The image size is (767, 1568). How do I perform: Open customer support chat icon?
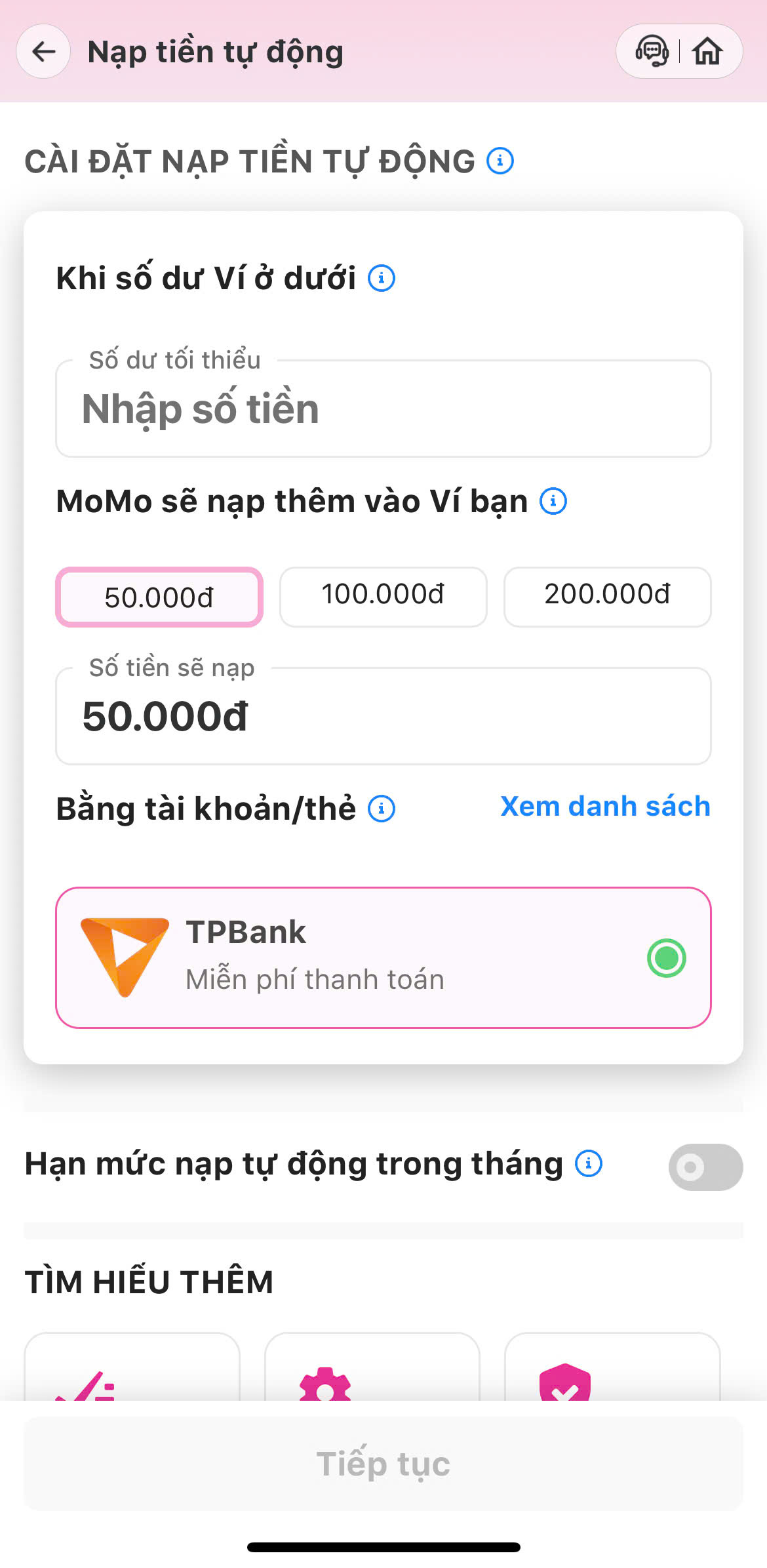pyautogui.click(x=652, y=51)
